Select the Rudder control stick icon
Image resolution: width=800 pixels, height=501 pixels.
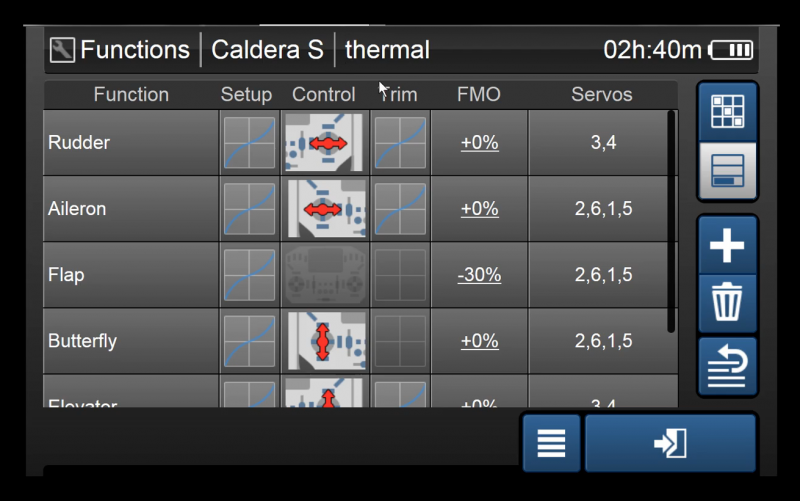325,143
